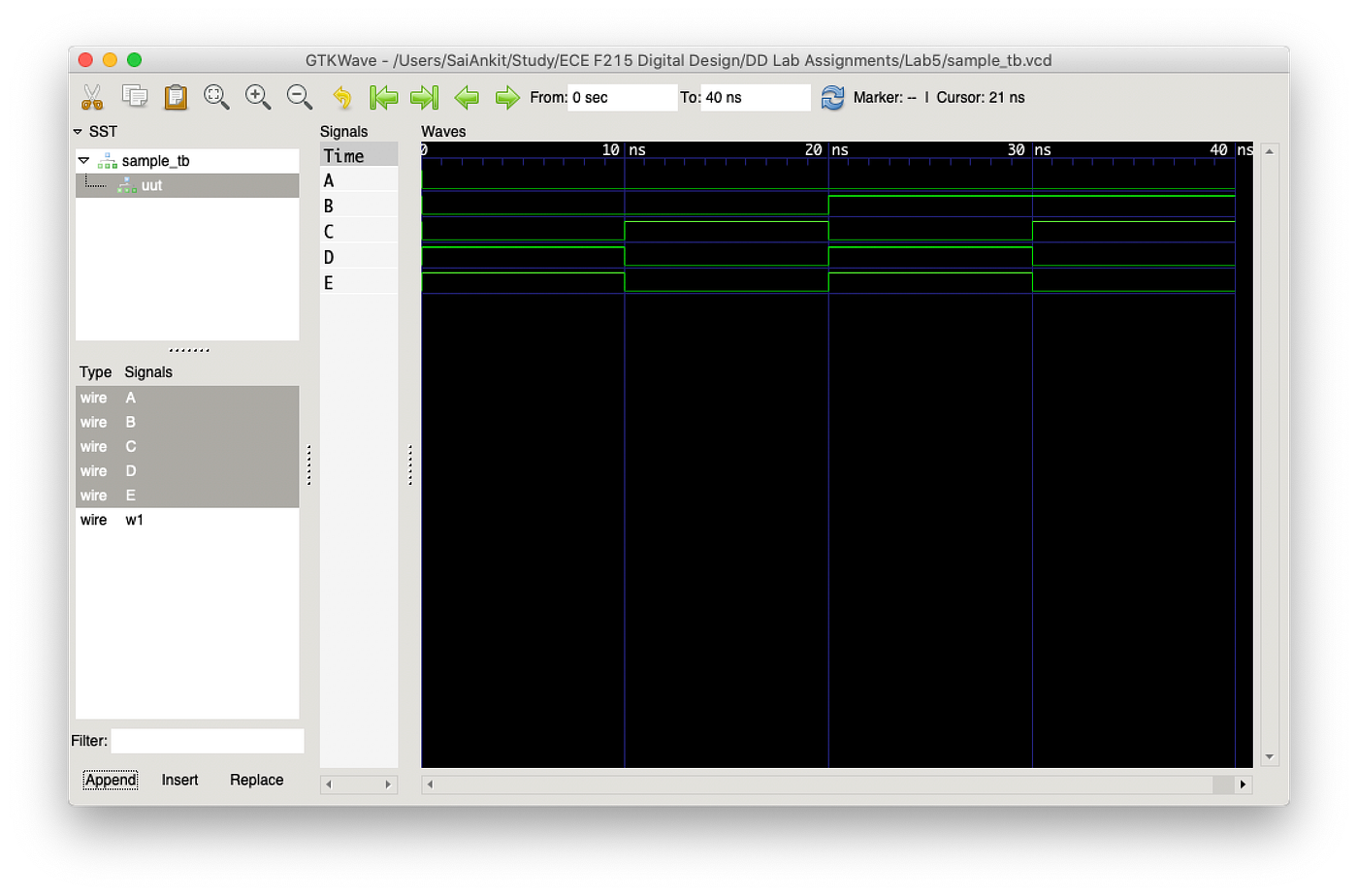The height and width of the screenshot is (896, 1358).
Task: Zoom out of the waveform view
Action: tap(298, 97)
